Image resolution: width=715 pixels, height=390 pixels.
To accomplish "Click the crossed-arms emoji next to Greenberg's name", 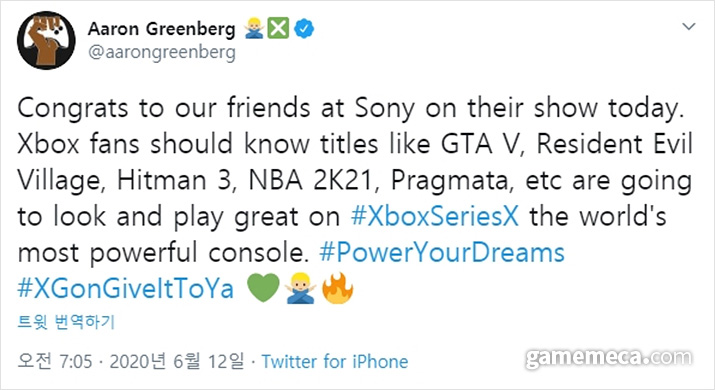I will (254, 28).
